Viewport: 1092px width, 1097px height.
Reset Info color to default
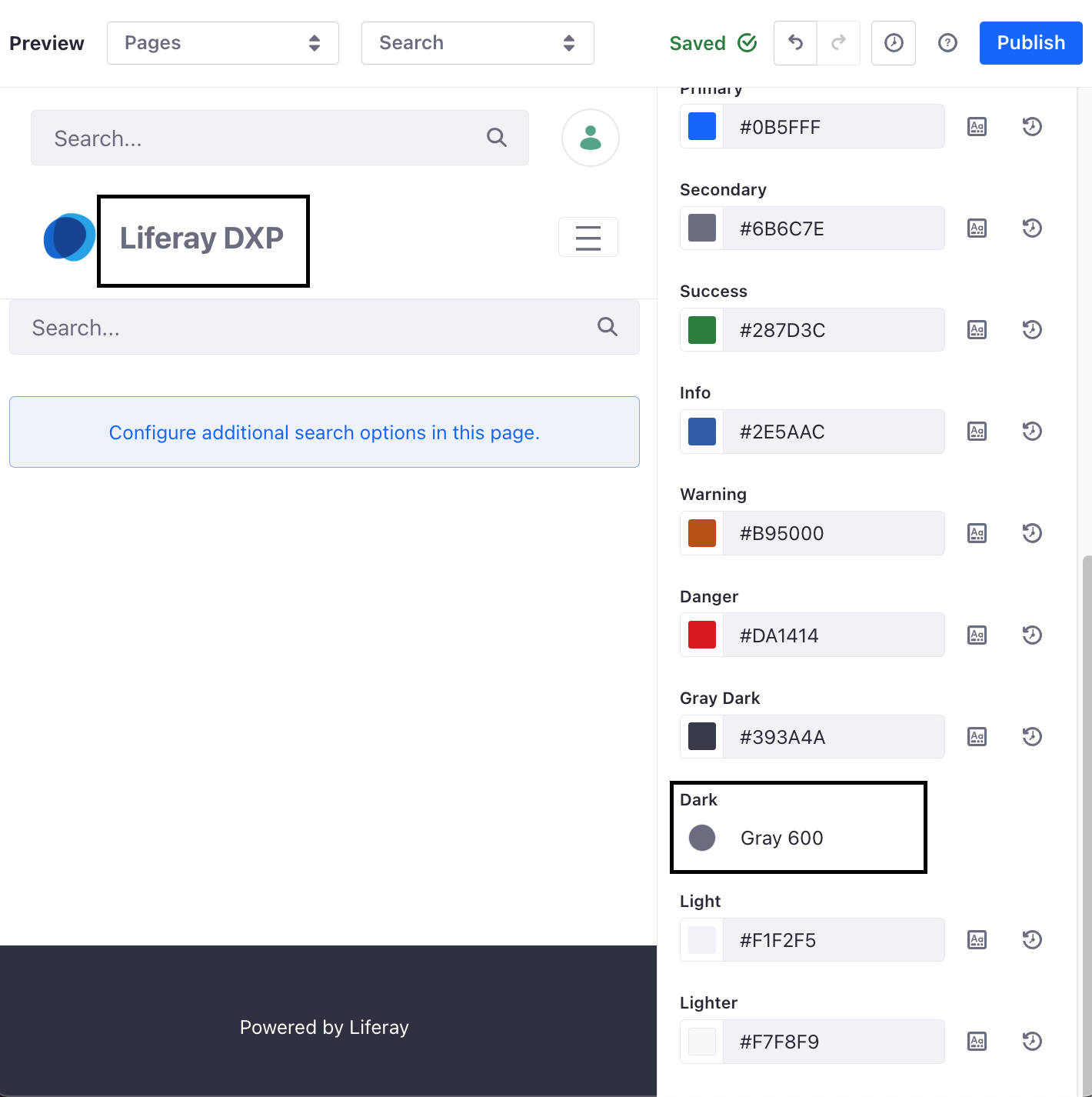(1032, 432)
